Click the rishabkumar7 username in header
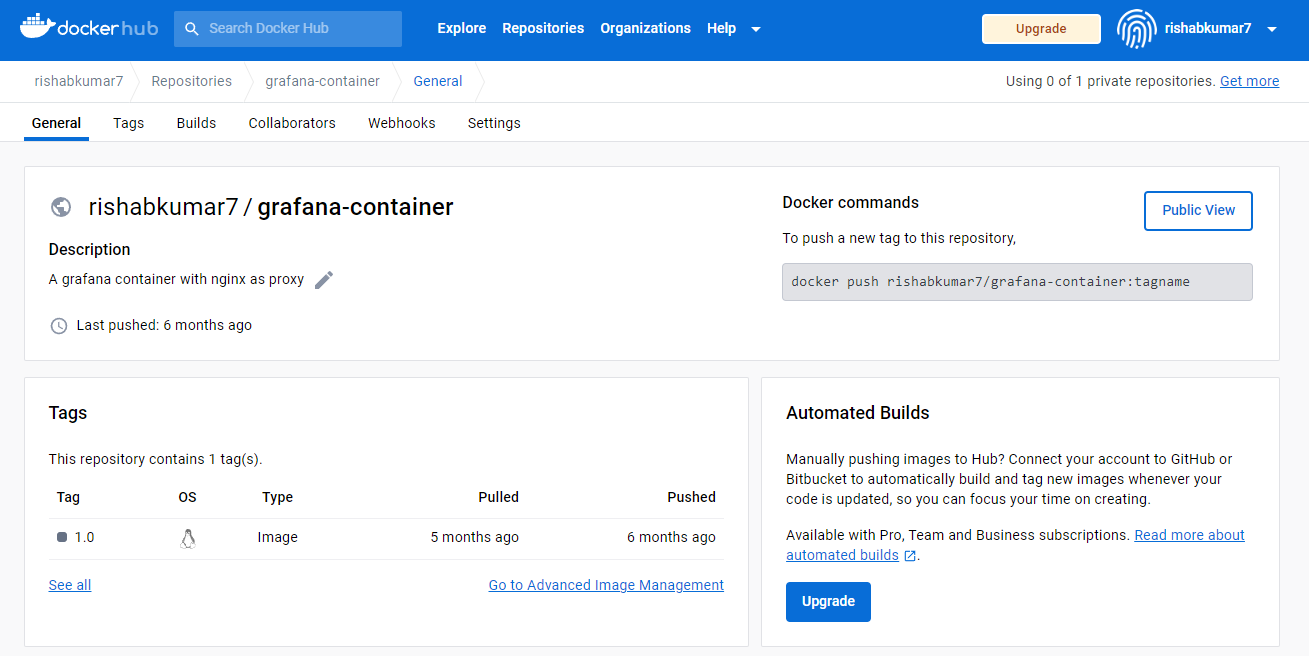Image resolution: width=1309 pixels, height=656 pixels. tap(1208, 28)
